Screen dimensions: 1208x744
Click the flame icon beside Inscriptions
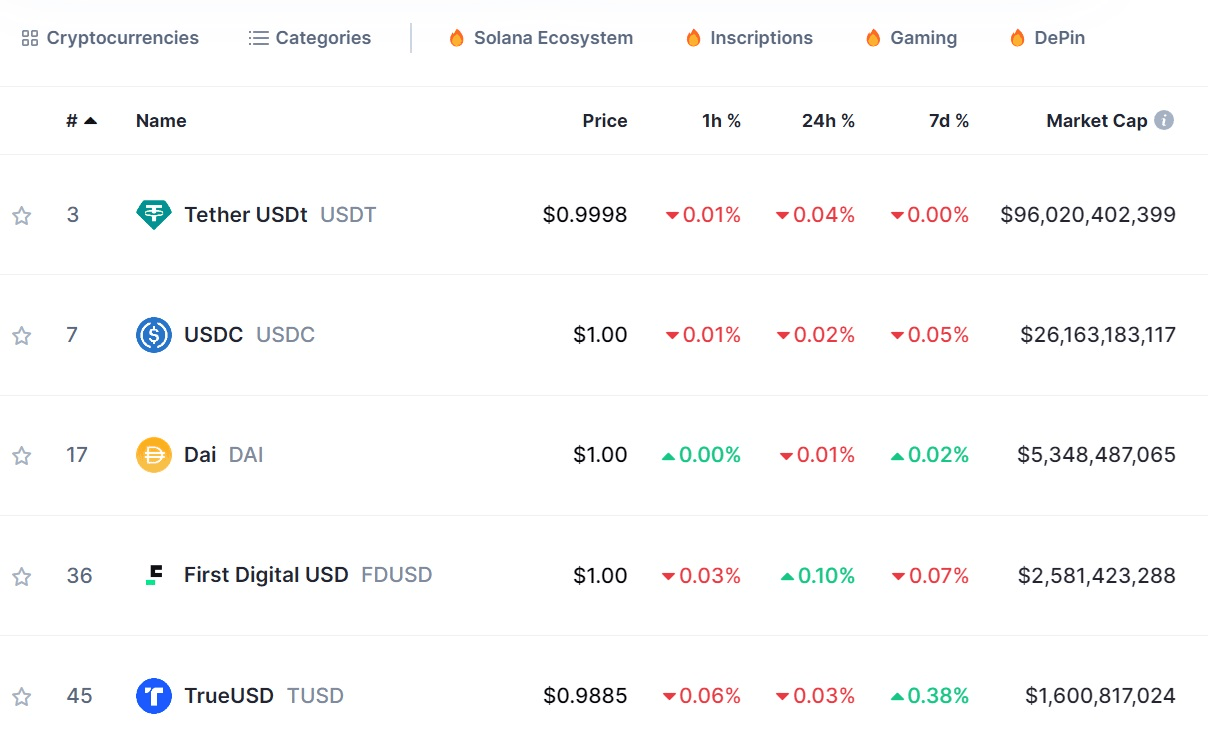(693, 37)
